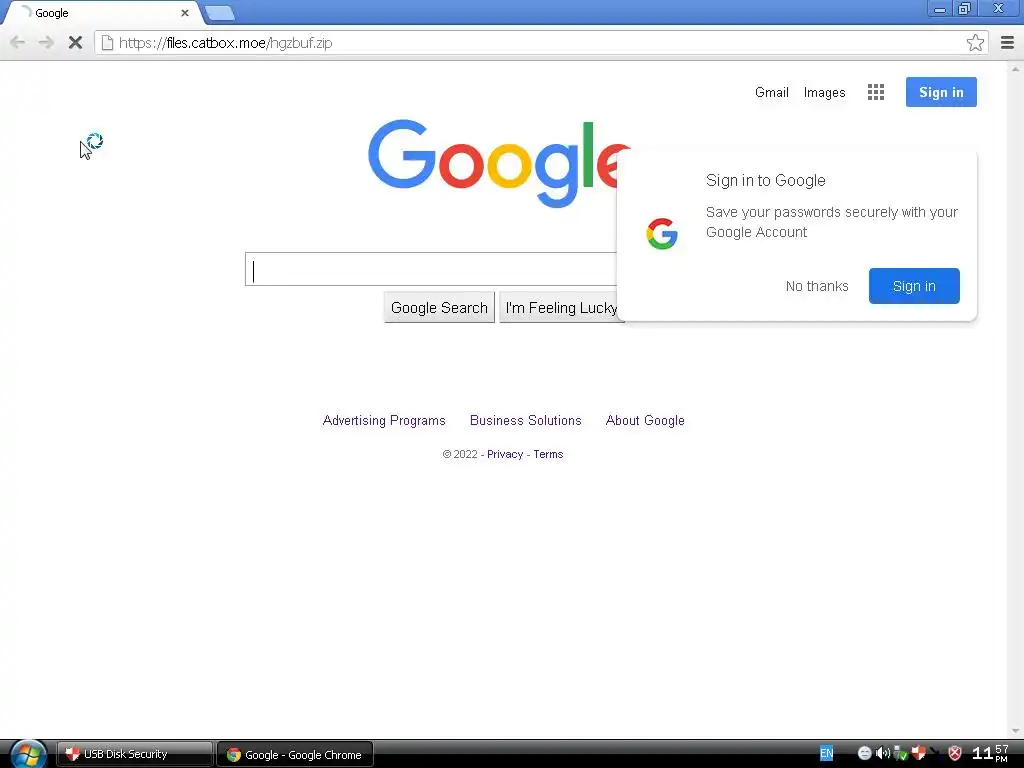Click the Google Search button

click(x=439, y=308)
